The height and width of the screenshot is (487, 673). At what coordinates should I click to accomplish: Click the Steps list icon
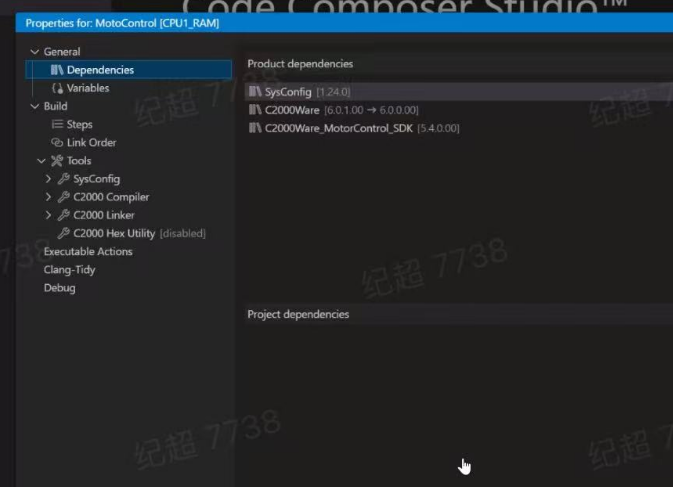(57, 124)
